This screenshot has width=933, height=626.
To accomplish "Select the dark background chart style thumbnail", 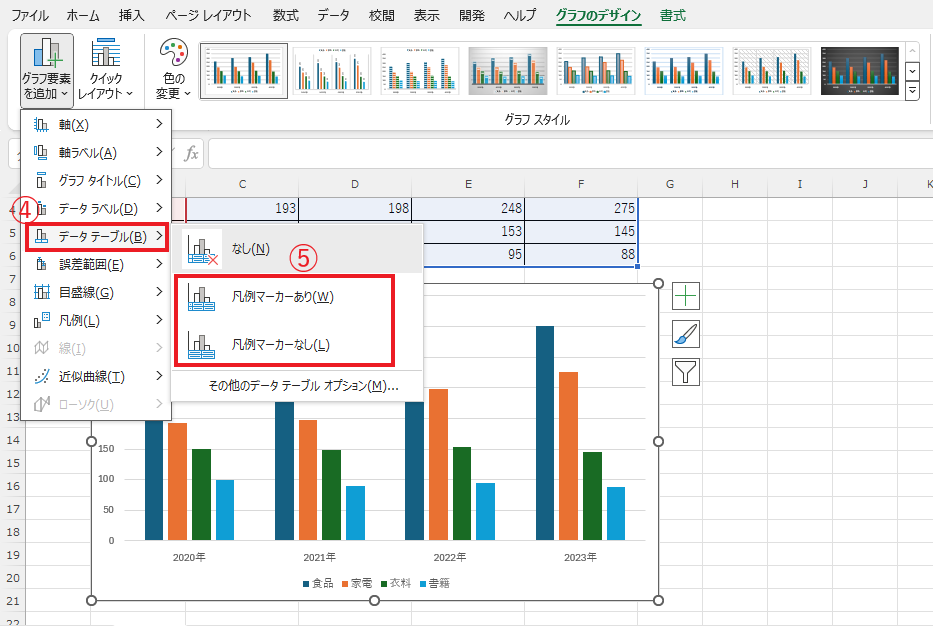I will pos(859,71).
